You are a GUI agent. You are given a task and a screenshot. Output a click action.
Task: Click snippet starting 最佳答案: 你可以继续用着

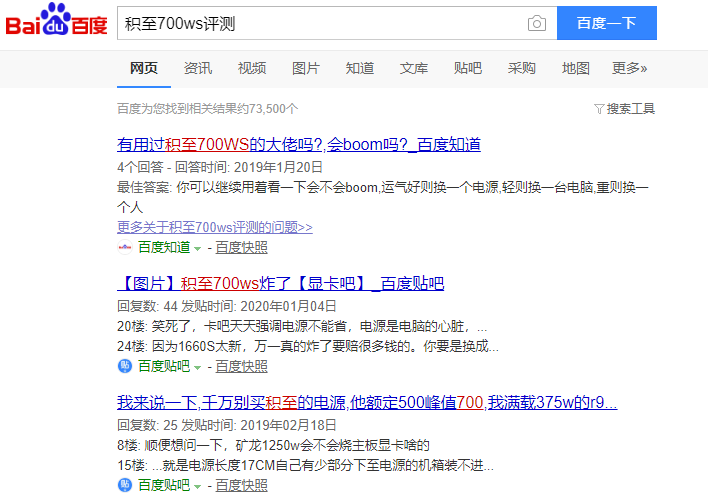pyautogui.click(x=383, y=197)
